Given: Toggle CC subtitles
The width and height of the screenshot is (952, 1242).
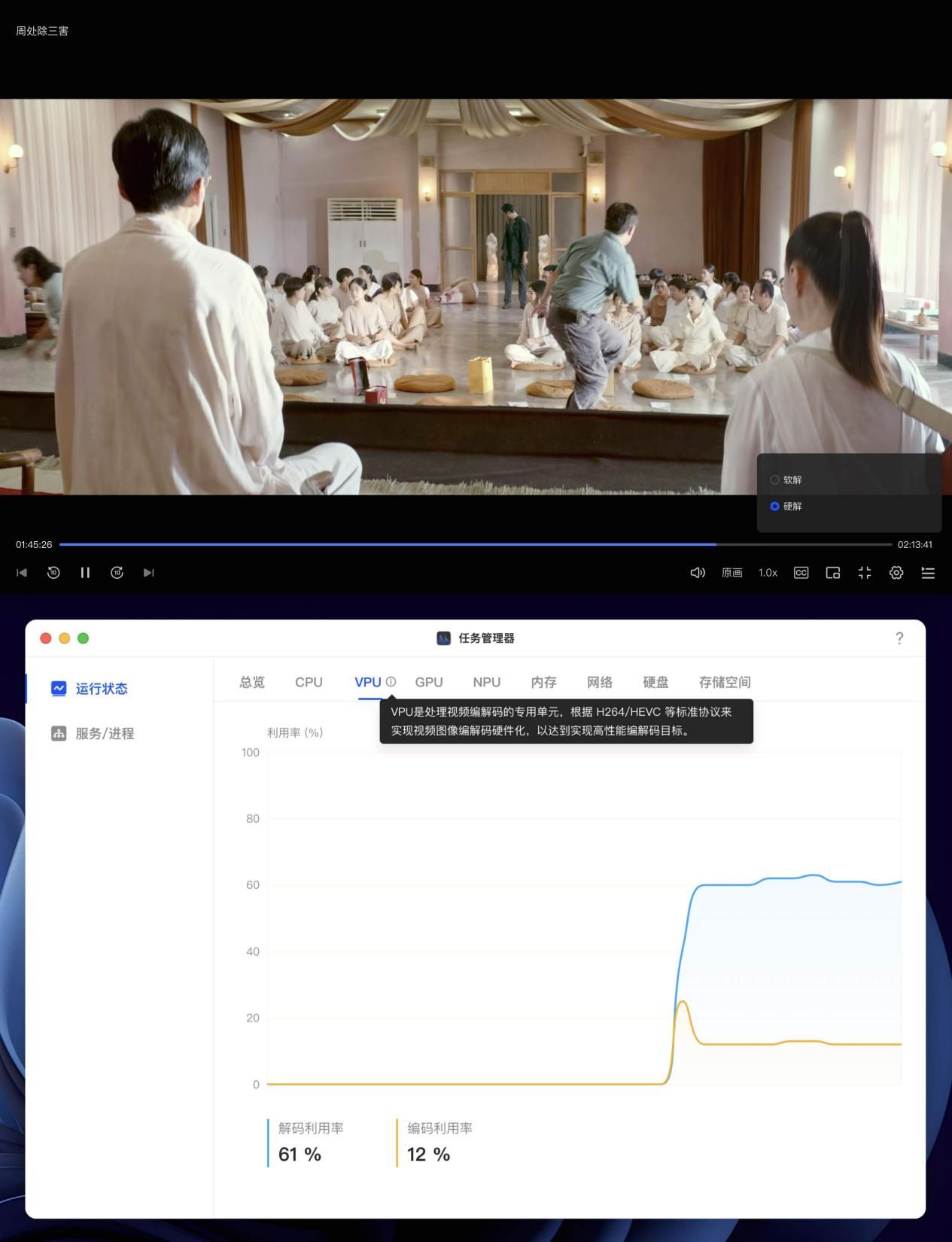Looking at the screenshot, I should pyautogui.click(x=801, y=573).
